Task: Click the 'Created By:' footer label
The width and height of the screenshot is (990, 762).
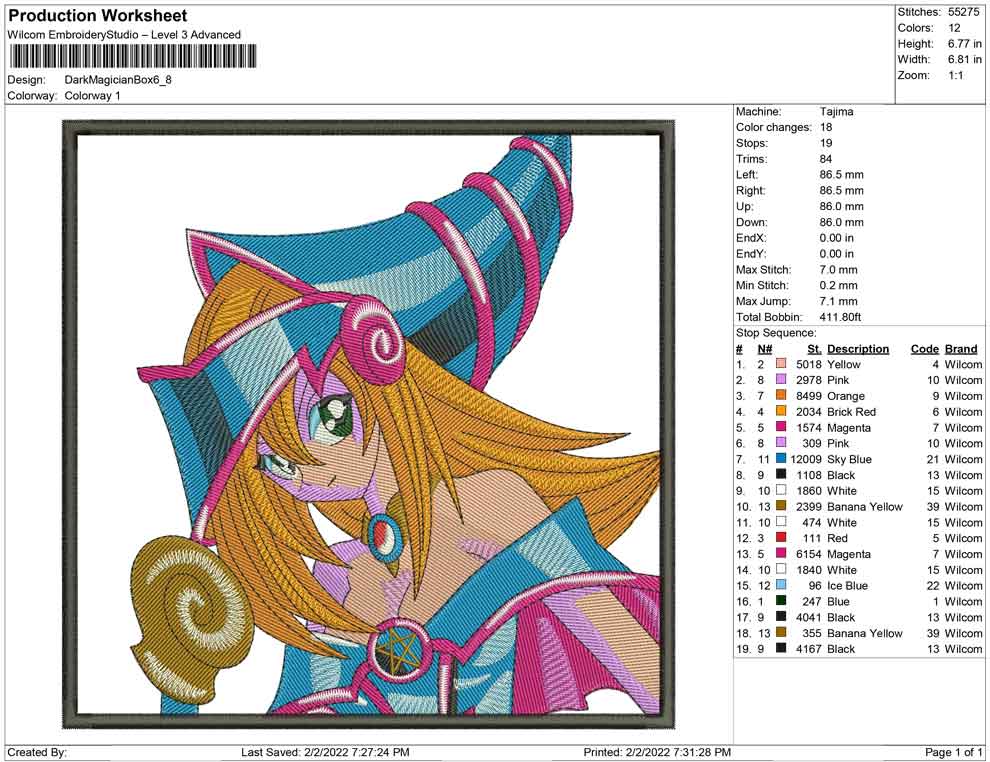Action: coord(37,752)
